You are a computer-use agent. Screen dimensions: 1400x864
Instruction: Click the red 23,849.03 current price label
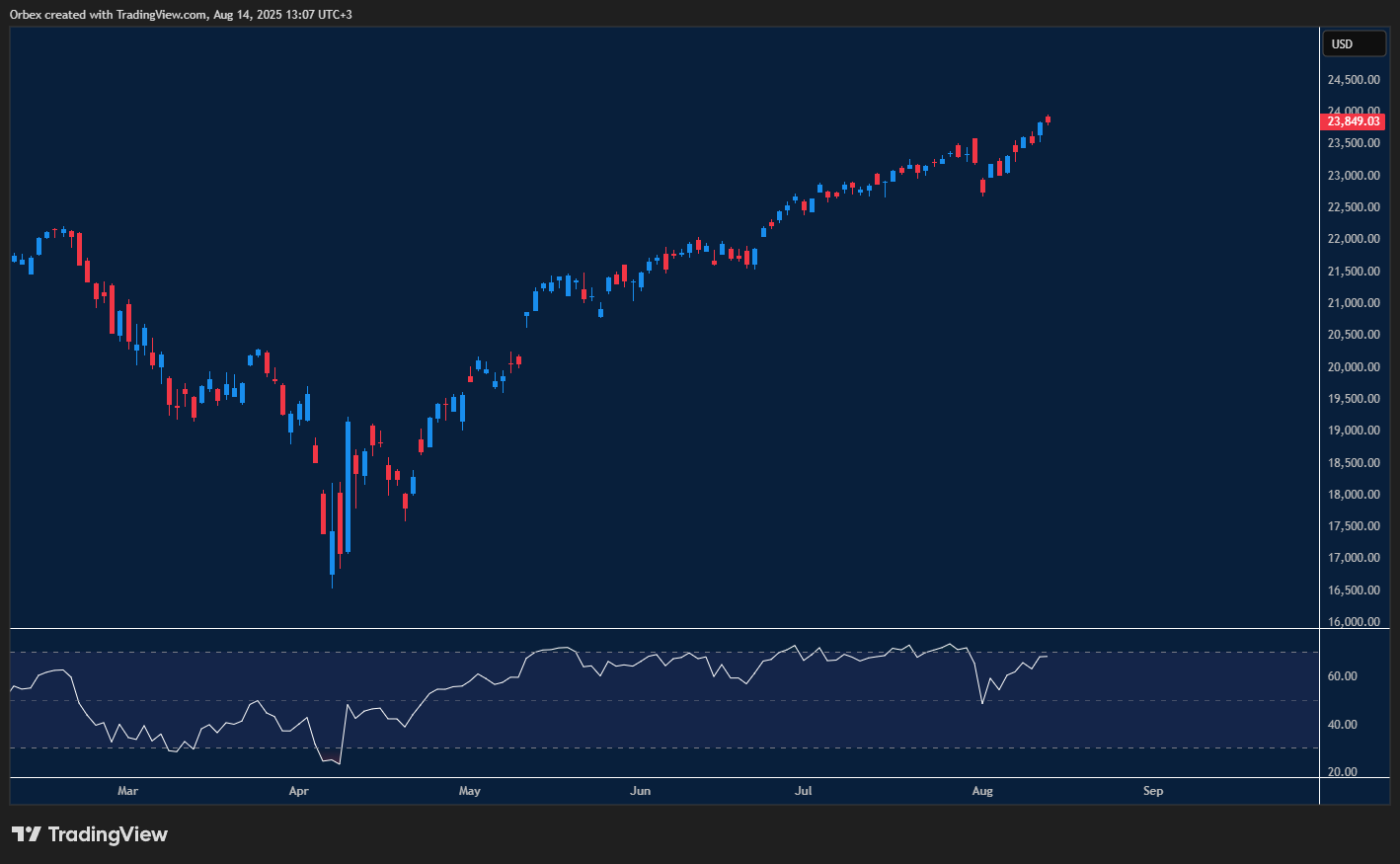pos(1353,121)
